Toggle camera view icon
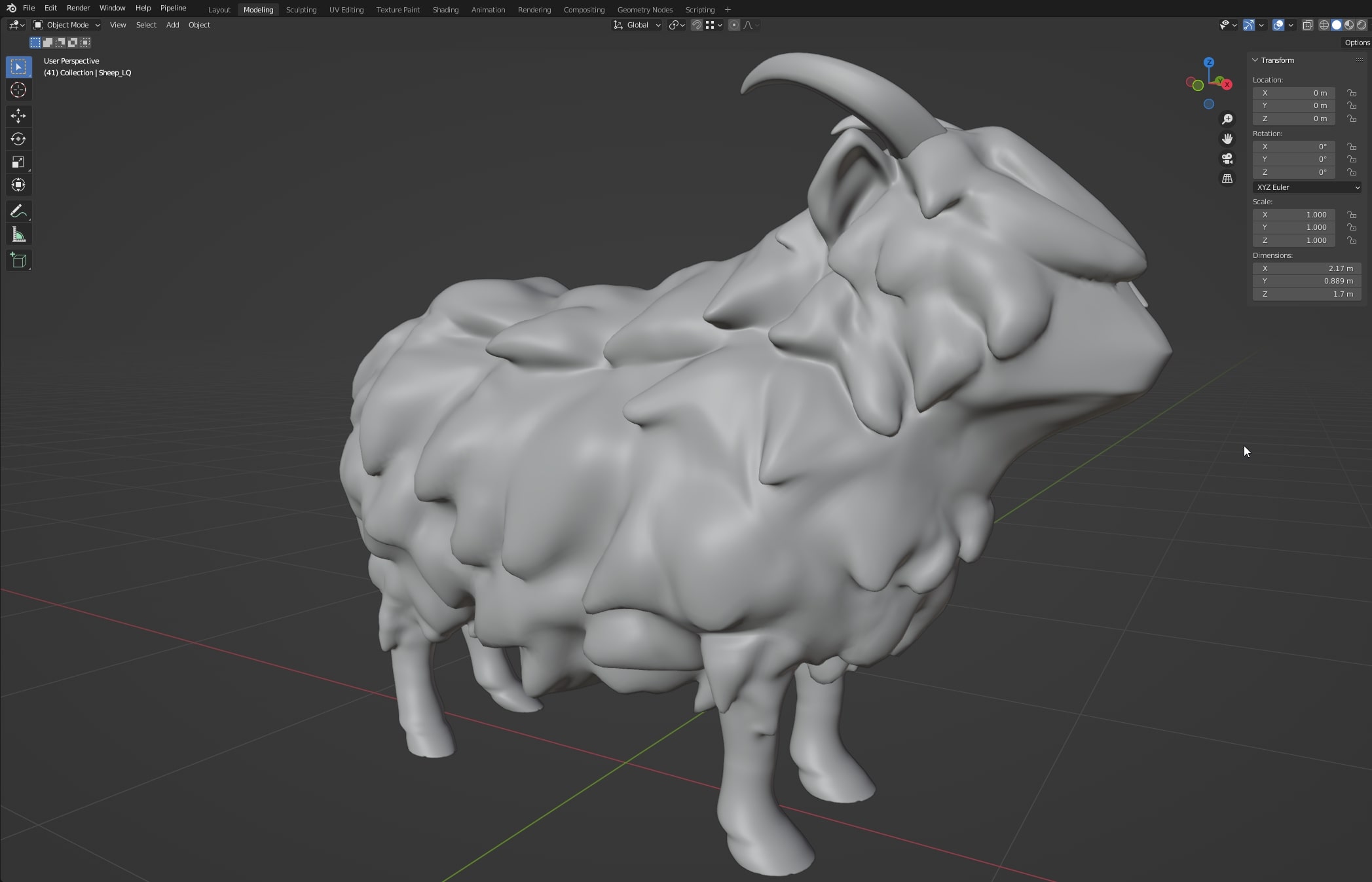 1227,159
